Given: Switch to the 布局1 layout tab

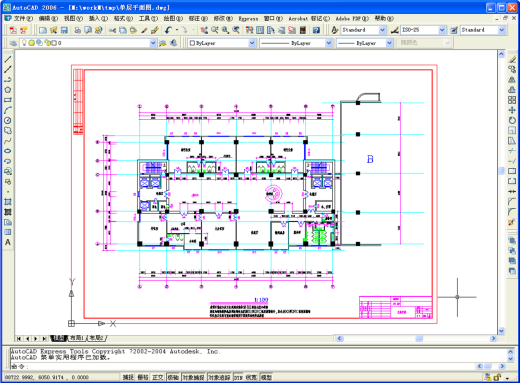Looking at the screenshot, I should 77,338.
